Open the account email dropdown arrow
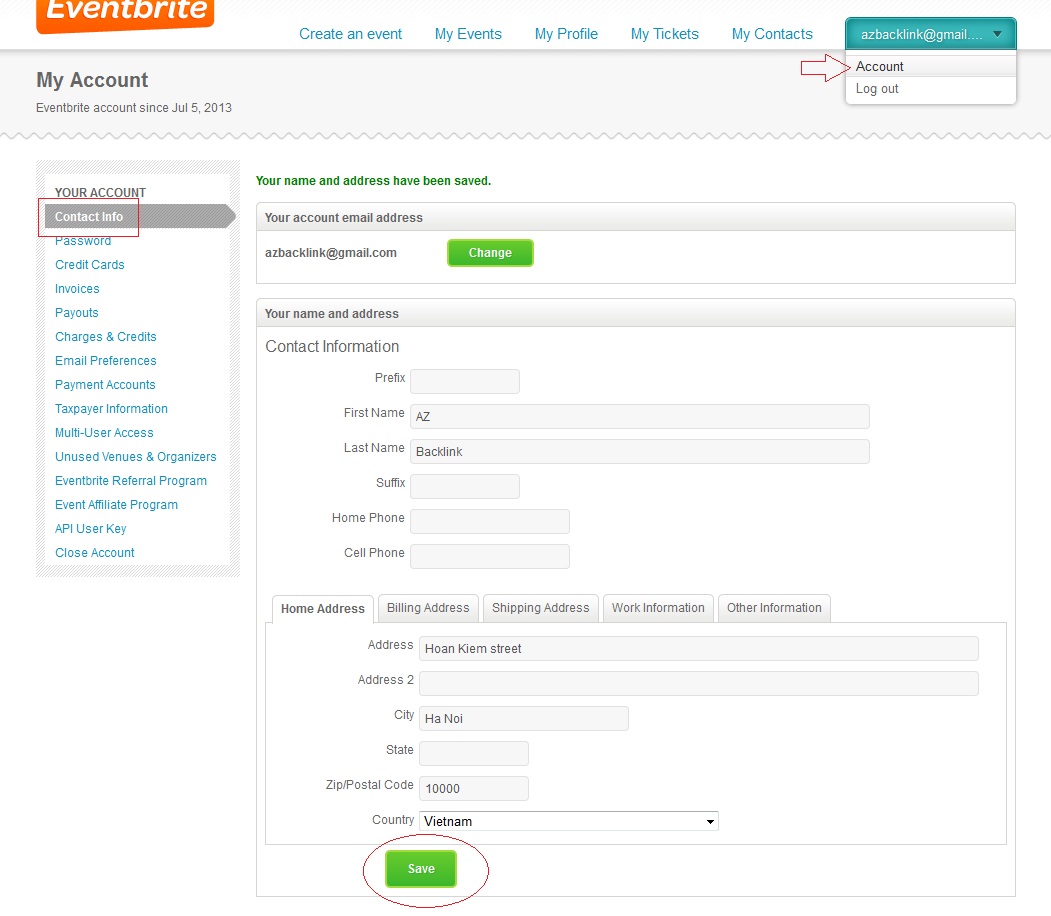 click(997, 34)
